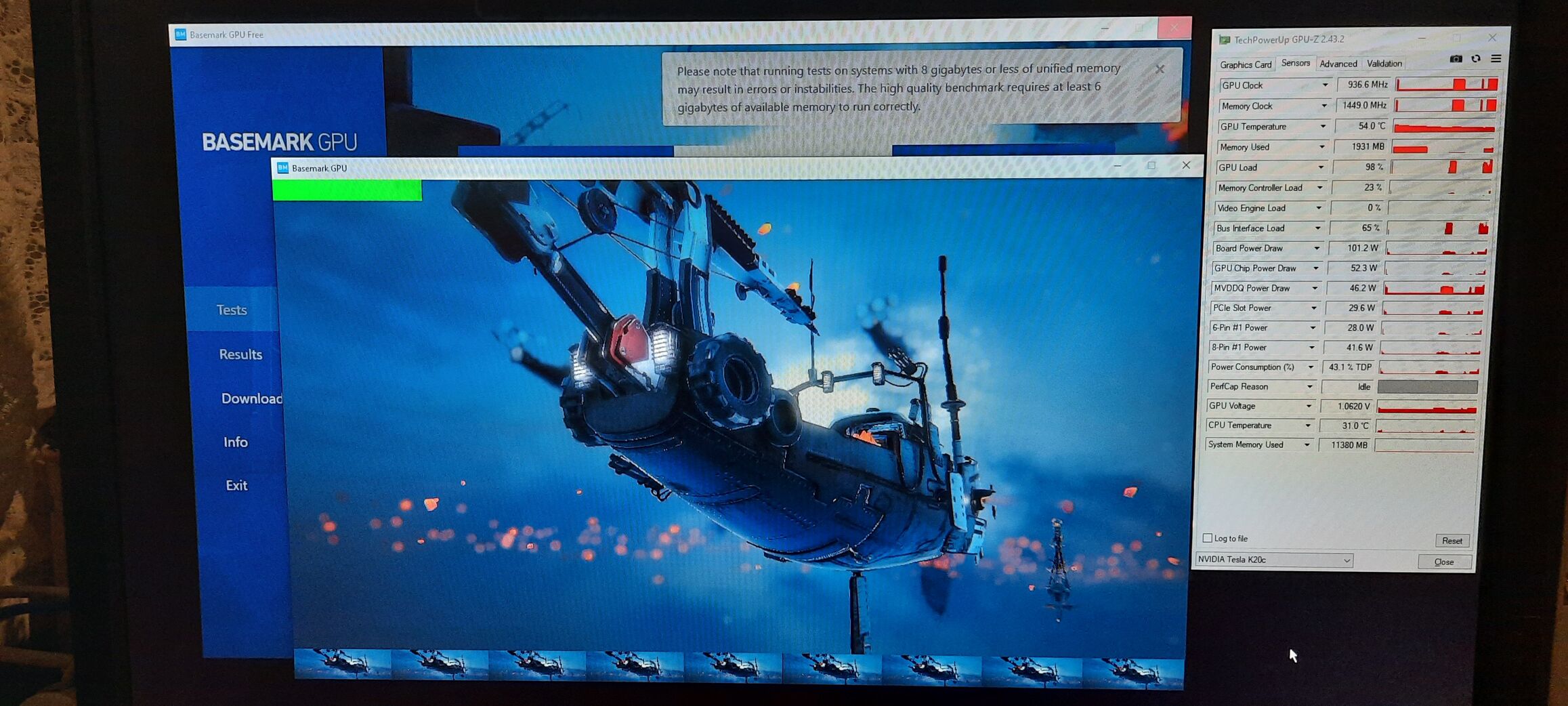Expand the Video Engine Load dropdown
This screenshot has width=1568, height=706.
1319,208
